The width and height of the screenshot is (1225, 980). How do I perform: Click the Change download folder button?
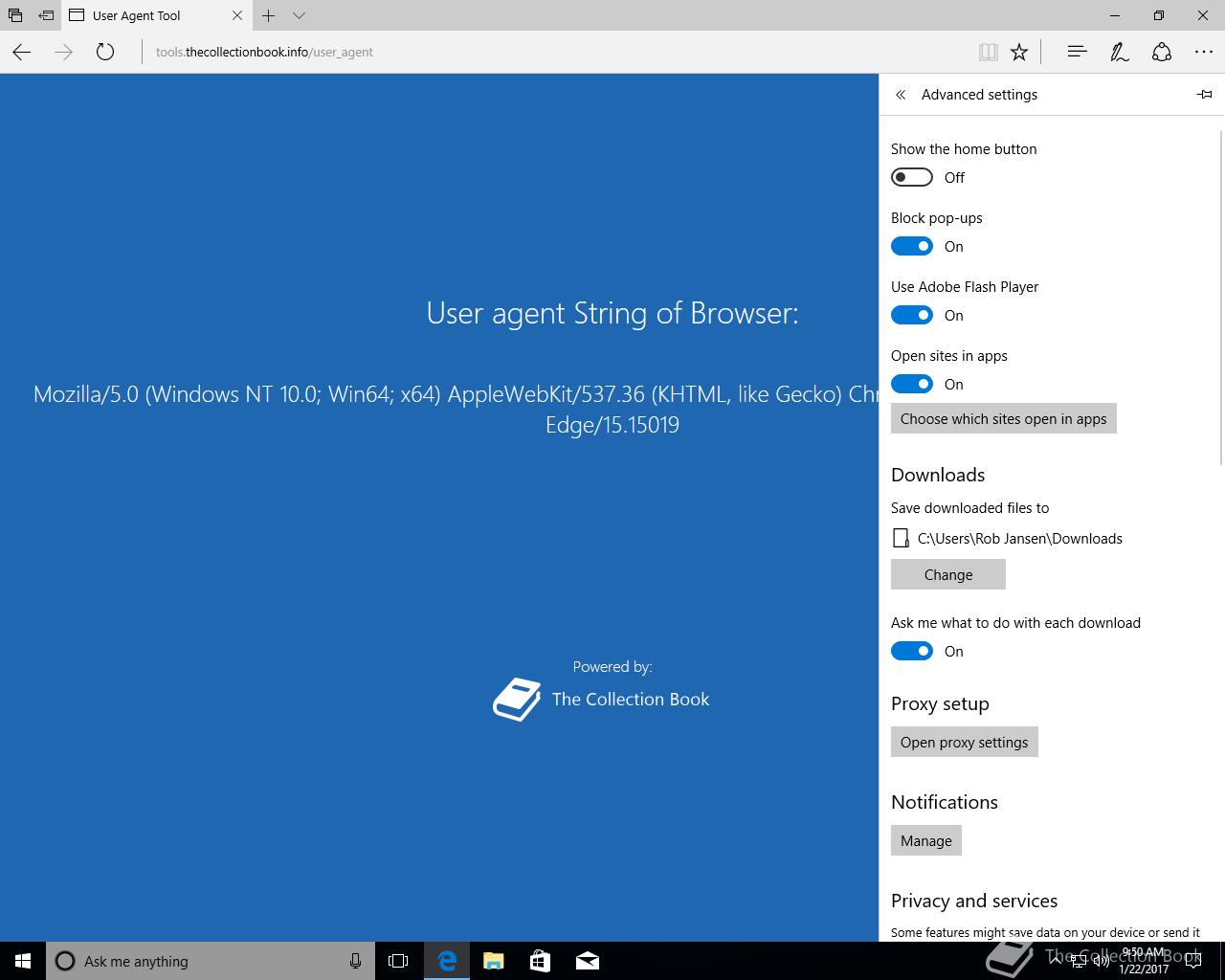948,574
